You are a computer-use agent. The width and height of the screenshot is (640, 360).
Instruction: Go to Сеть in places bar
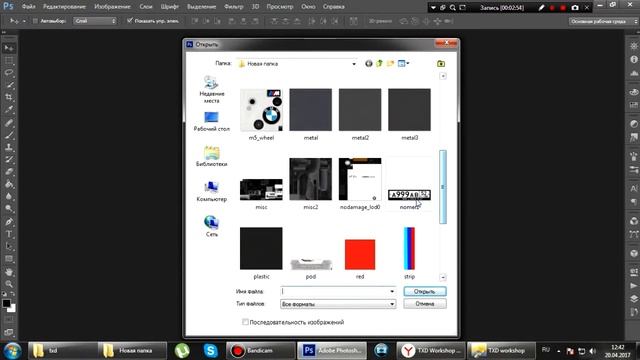[211, 227]
